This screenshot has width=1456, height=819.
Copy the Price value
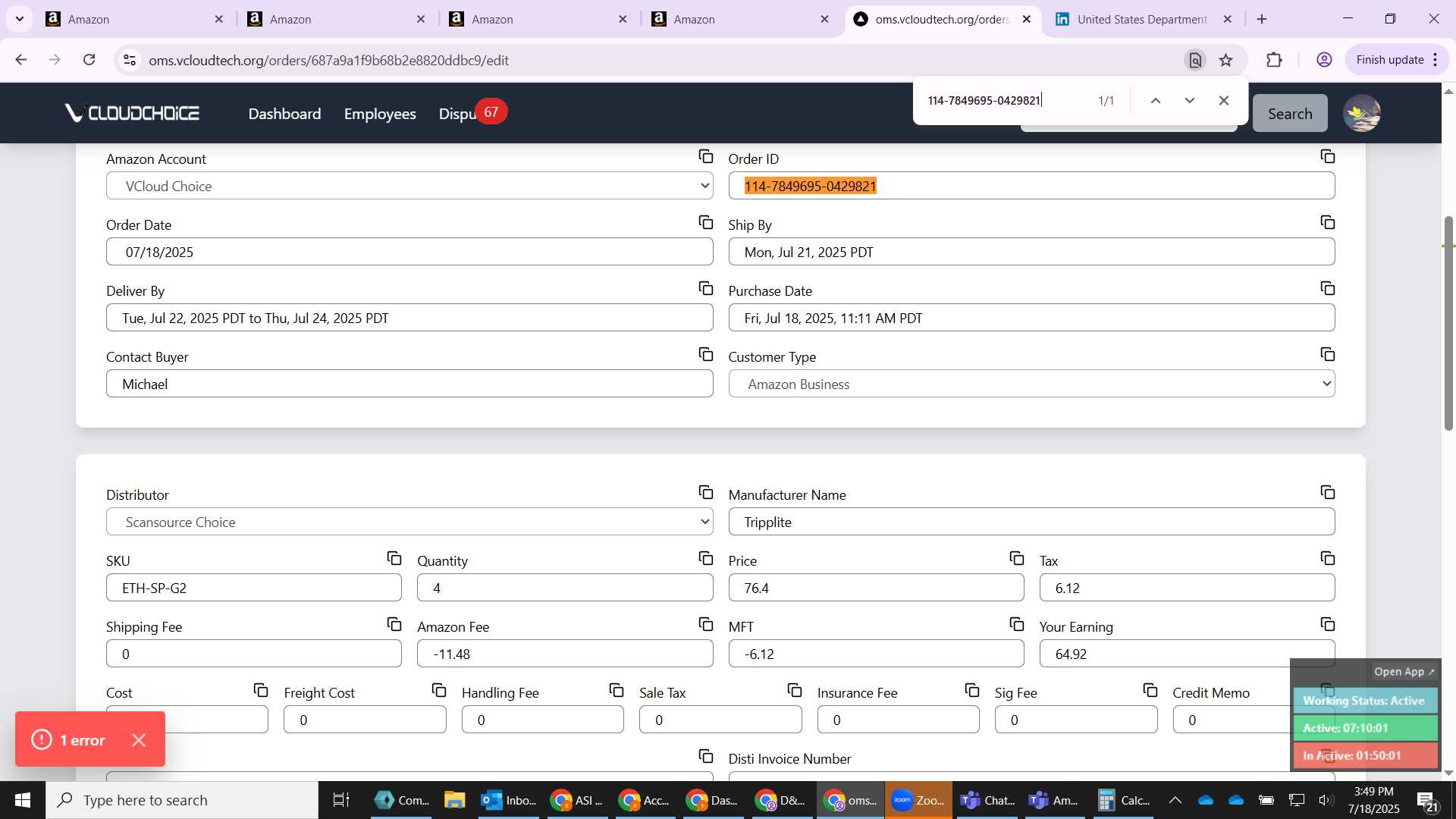1016,558
